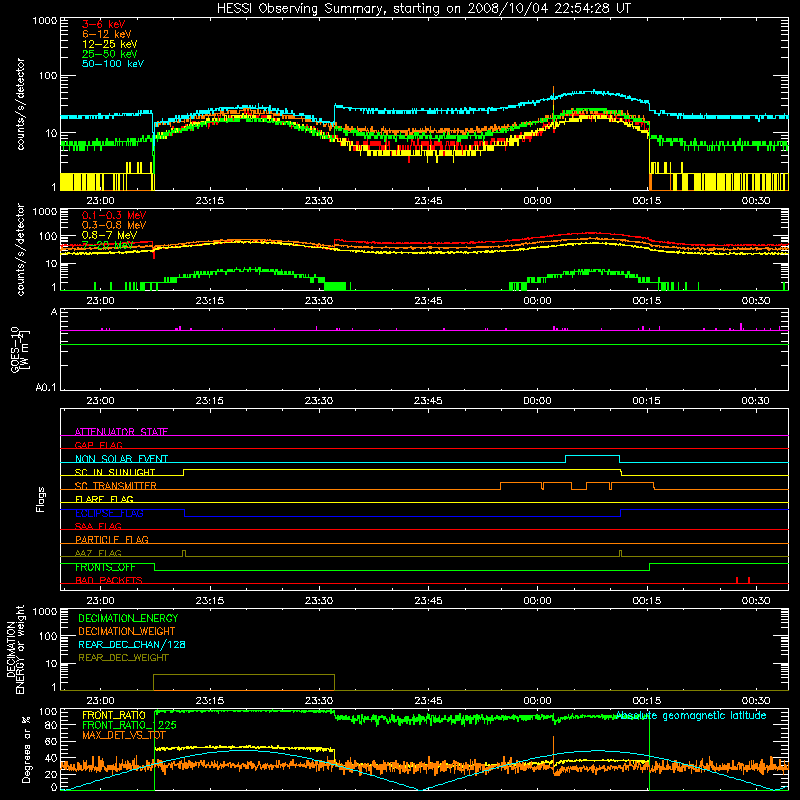Click the FRONTS_OFF flag label
The image size is (800, 800).
click(105, 567)
